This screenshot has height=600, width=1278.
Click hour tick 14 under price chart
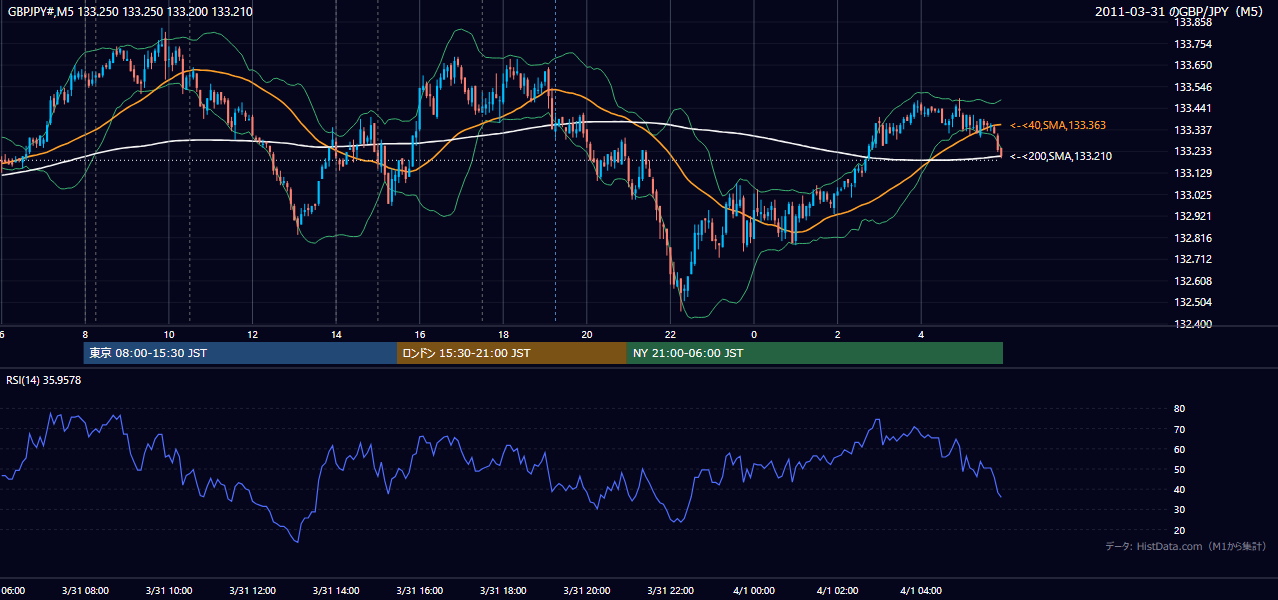click(x=336, y=334)
